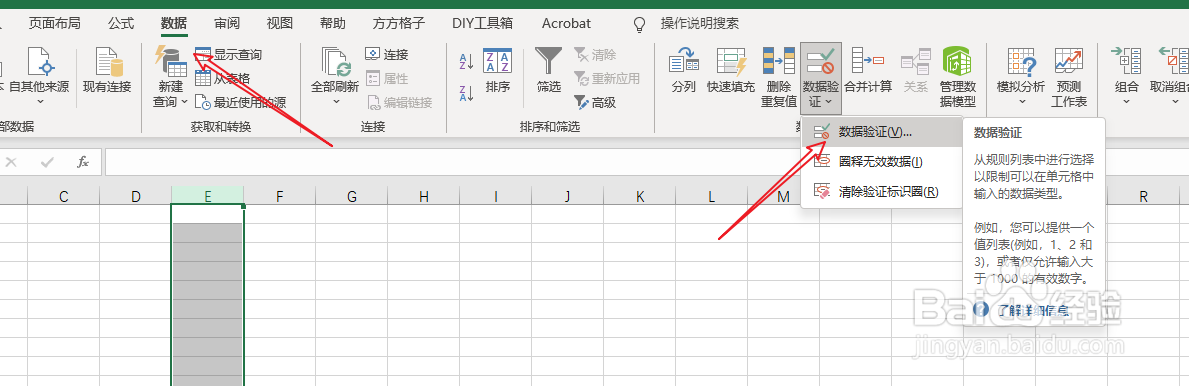Open the 自其他来源 data source icon
The height and width of the screenshot is (386, 1189).
tap(39, 61)
